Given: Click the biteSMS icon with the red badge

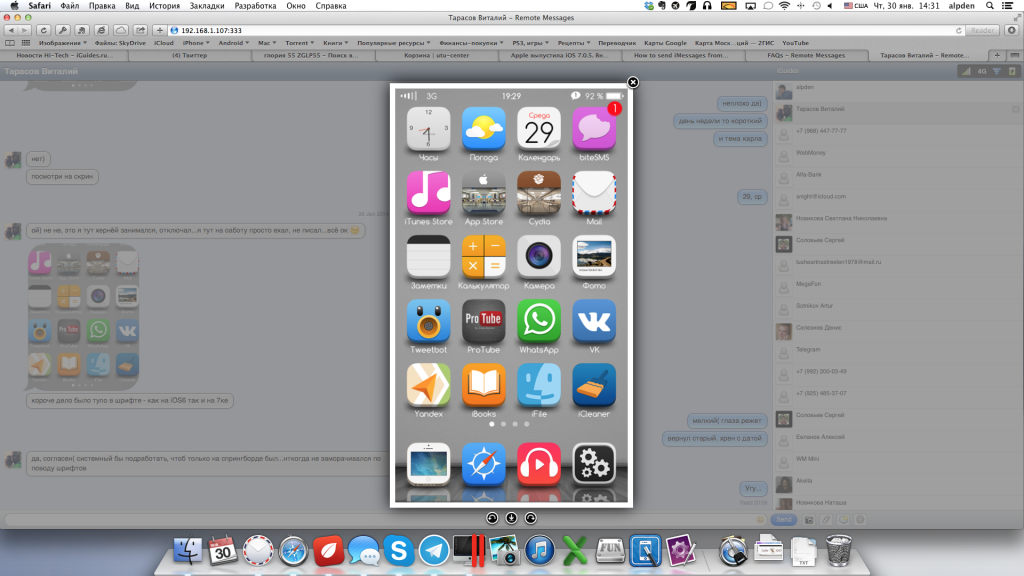Looking at the screenshot, I should point(593,130).
